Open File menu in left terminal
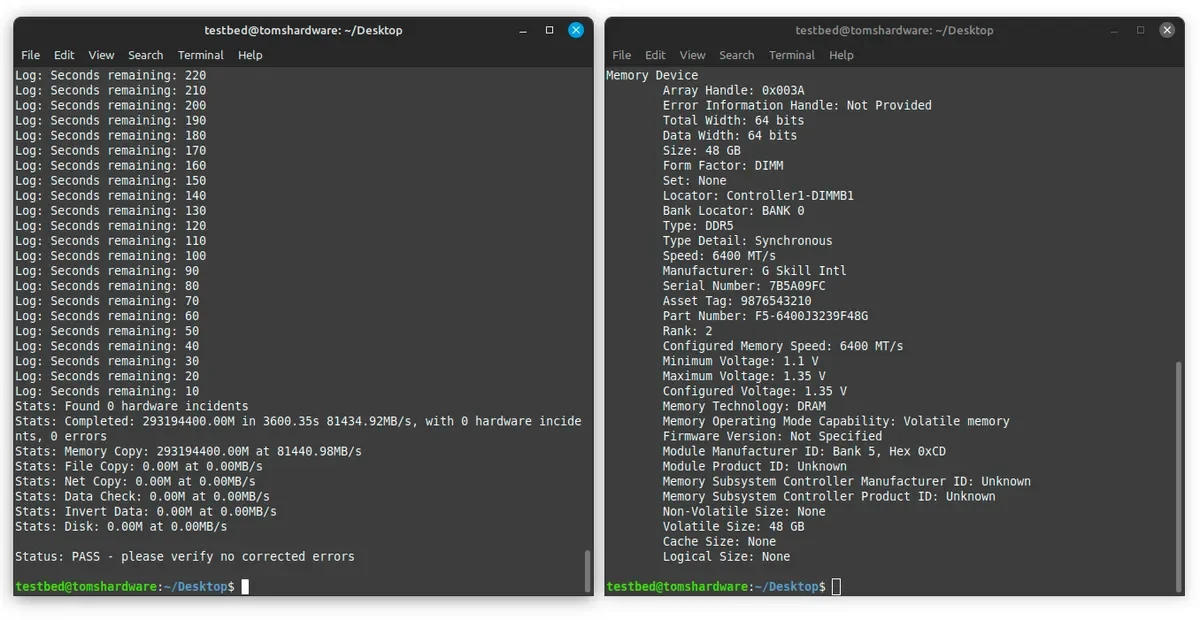Image resolution: width=1200 pixels, height=620 pixels. [x=31, y=55]
